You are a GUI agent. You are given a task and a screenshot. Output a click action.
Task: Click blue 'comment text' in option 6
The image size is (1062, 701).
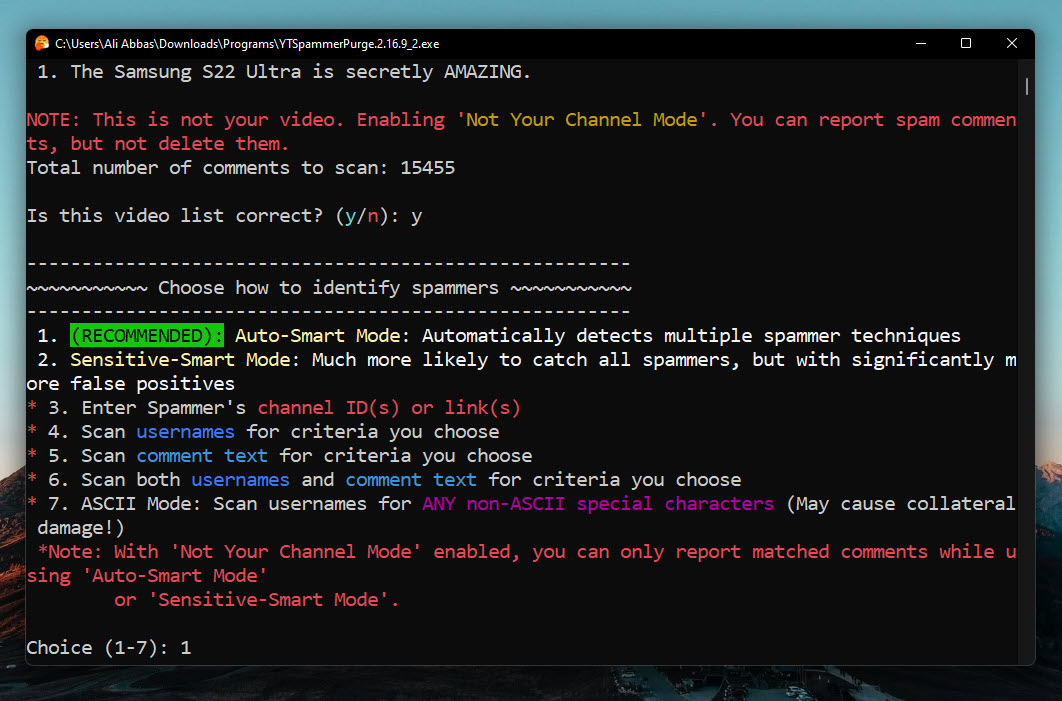coord(411,480)
